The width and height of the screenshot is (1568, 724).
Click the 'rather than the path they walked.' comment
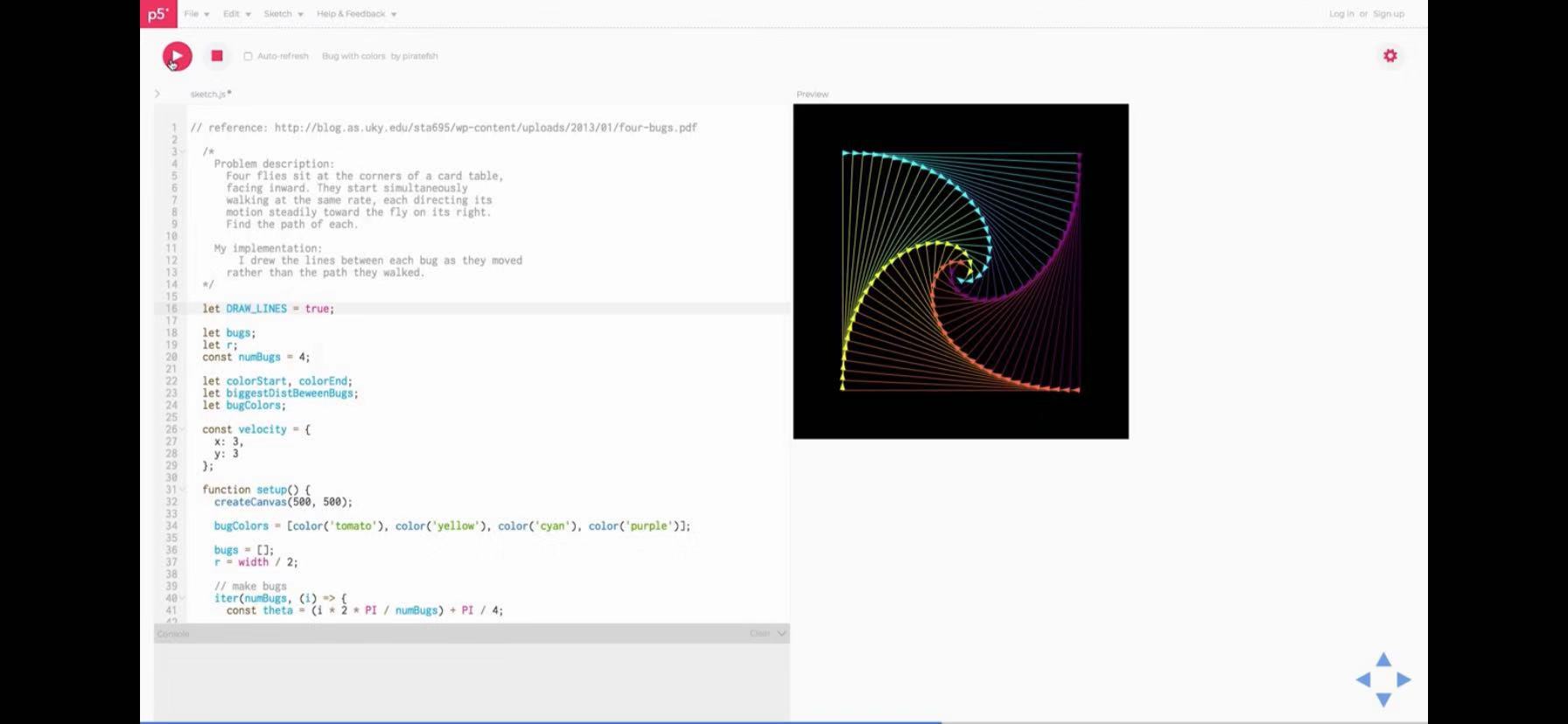pos(325,273)
